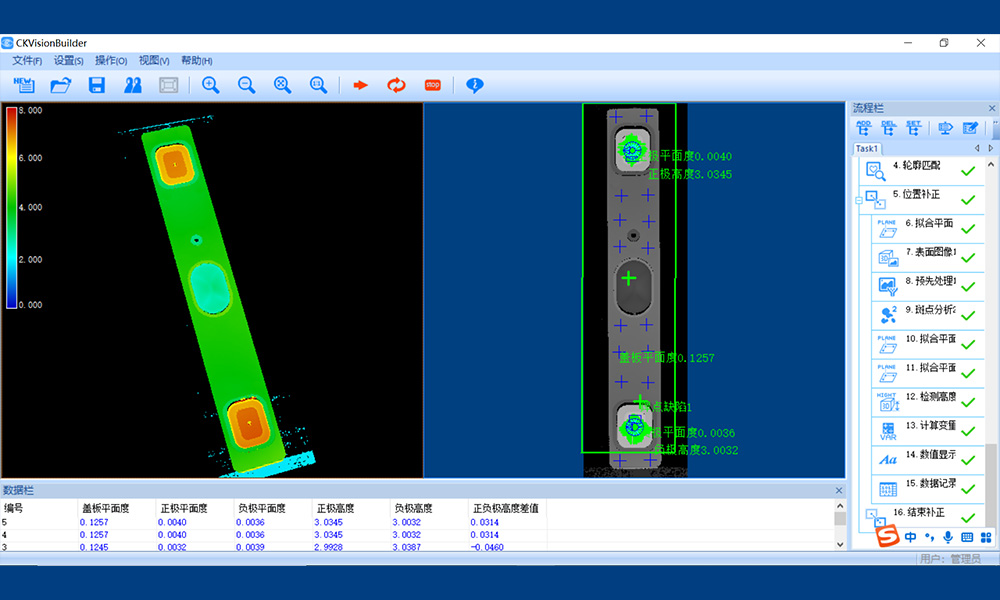Click DEL tool icon in flow panel

(x=888, y=128)
